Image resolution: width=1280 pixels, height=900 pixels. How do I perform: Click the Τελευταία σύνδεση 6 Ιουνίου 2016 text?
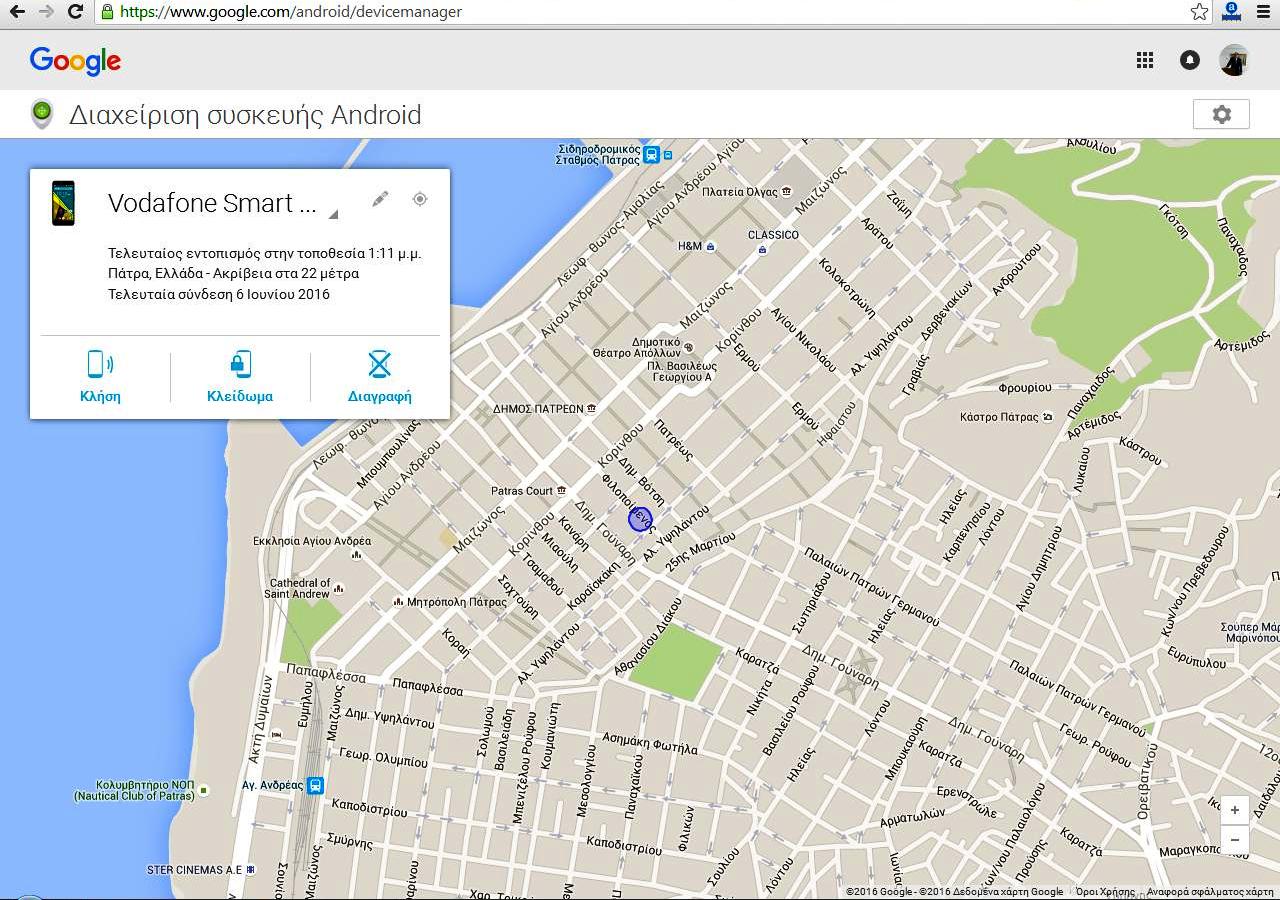pos(219,294)
